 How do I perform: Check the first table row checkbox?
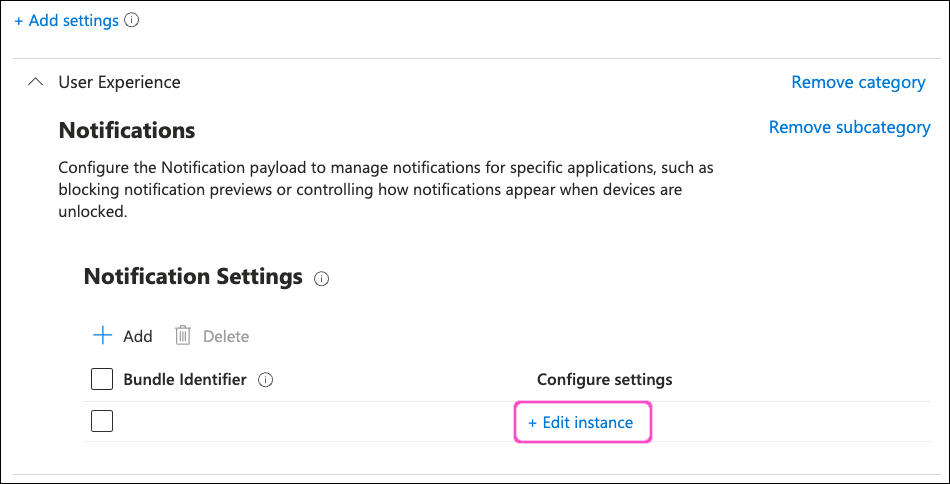click(x=102, y=421)
